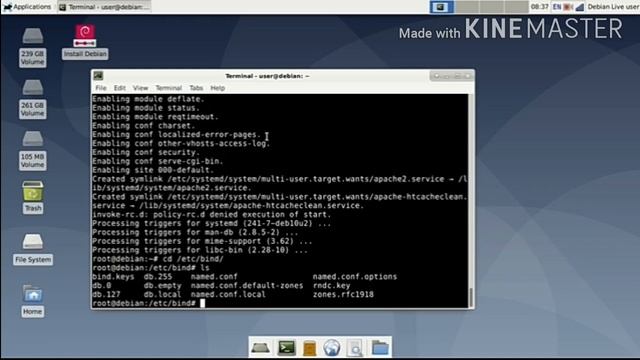Click the 'Processing triggers for man-db' line
Screen dimensions: 640x360
[x=195, y=232]
